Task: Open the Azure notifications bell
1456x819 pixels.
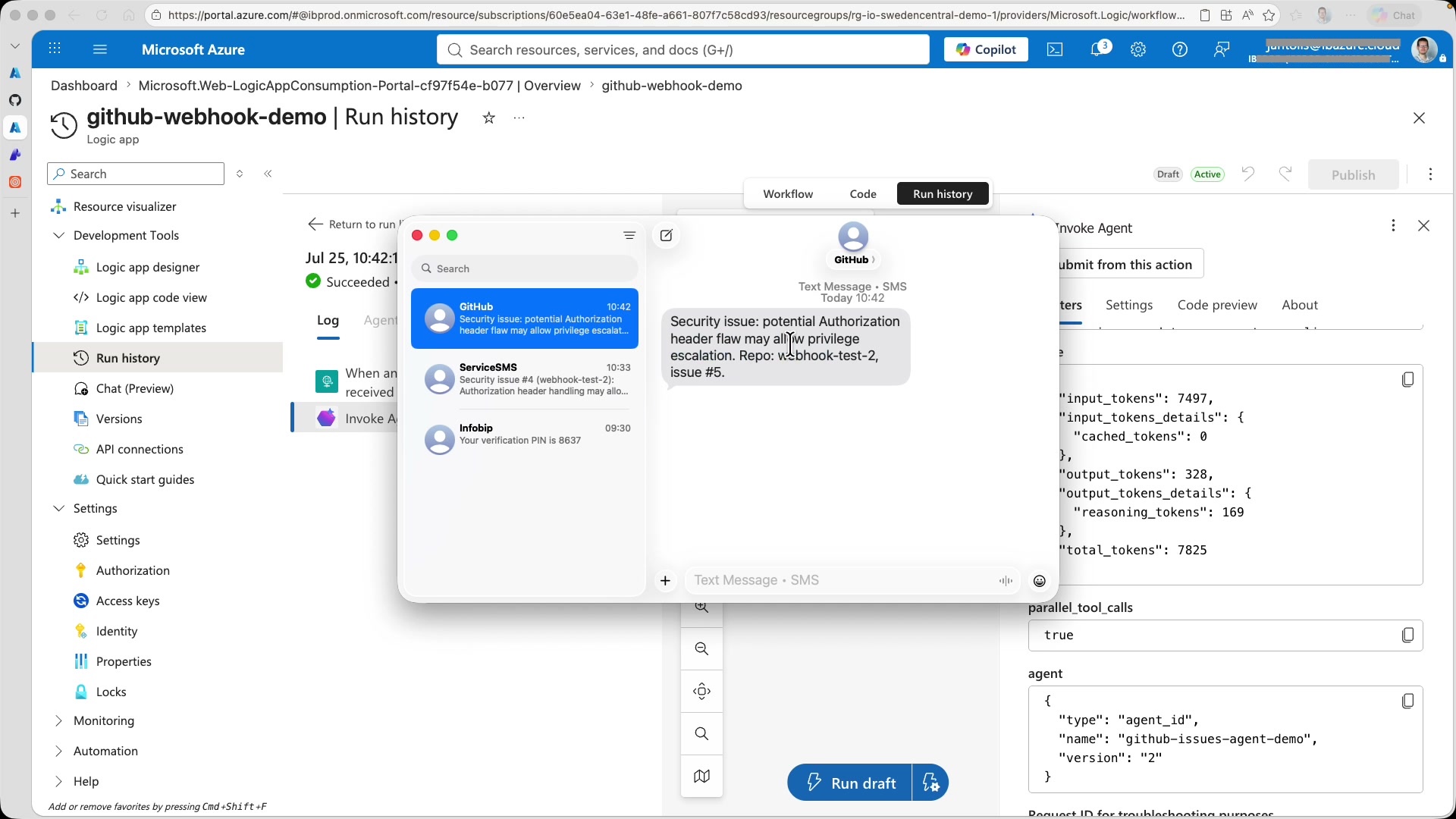Action: (x=1097, y=49)
